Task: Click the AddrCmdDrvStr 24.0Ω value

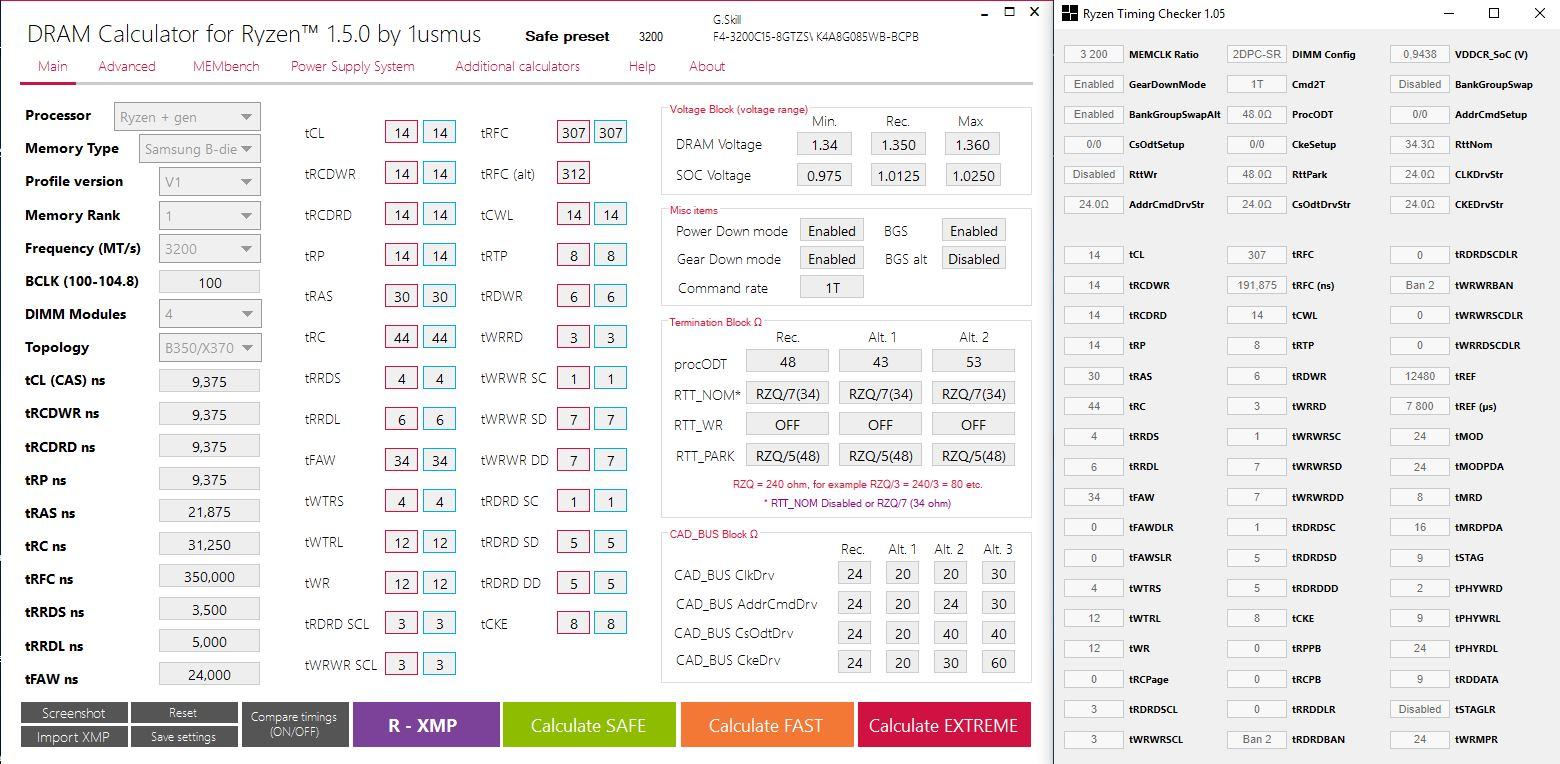Action: click(1094, 204)
